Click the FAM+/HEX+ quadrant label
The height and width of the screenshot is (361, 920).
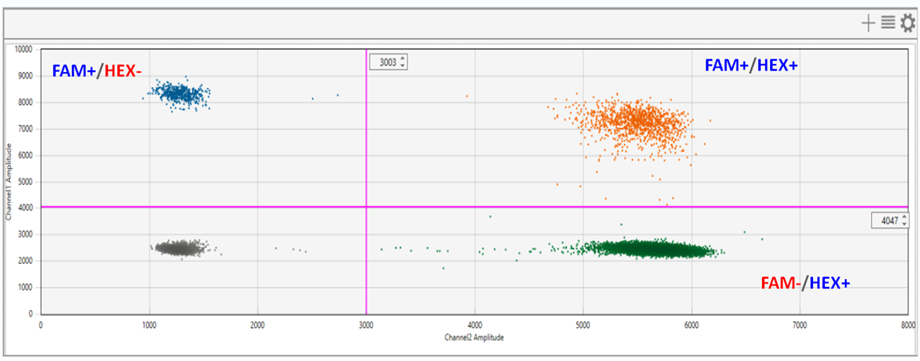751,66
